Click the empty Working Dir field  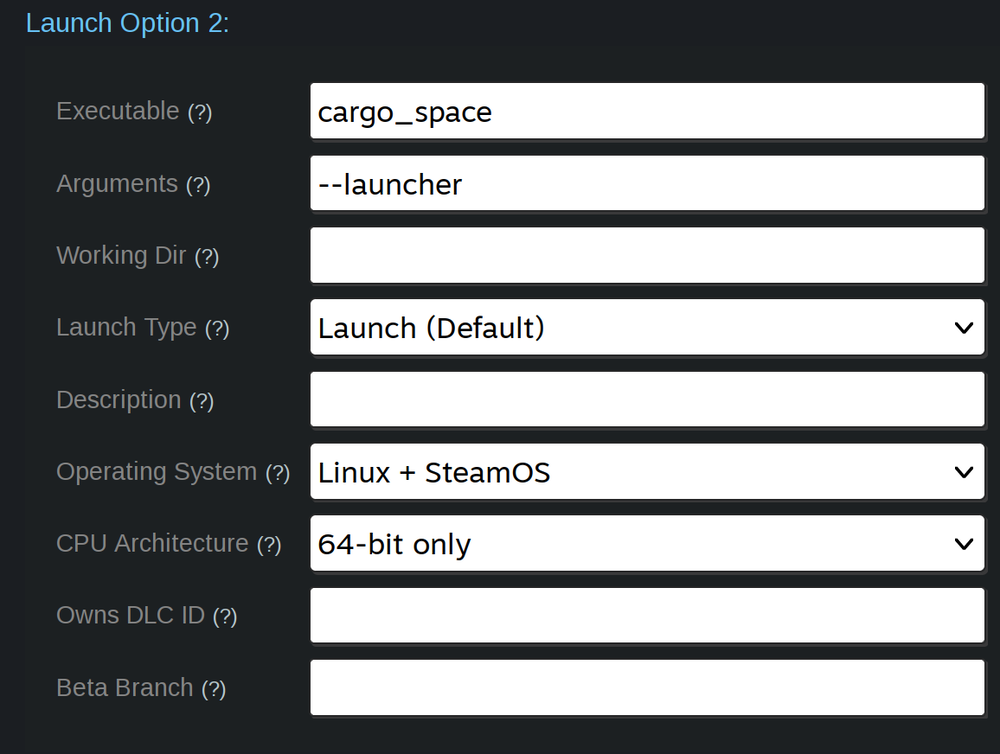coord(648,255)
